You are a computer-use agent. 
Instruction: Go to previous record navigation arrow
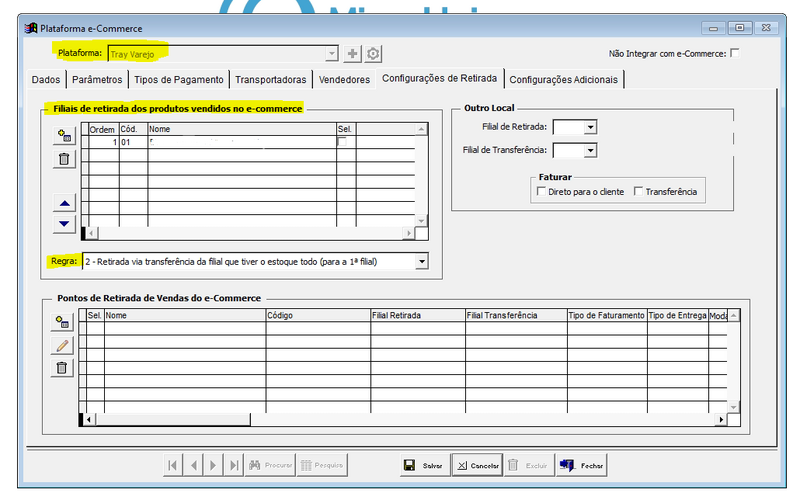coord(193,465)
